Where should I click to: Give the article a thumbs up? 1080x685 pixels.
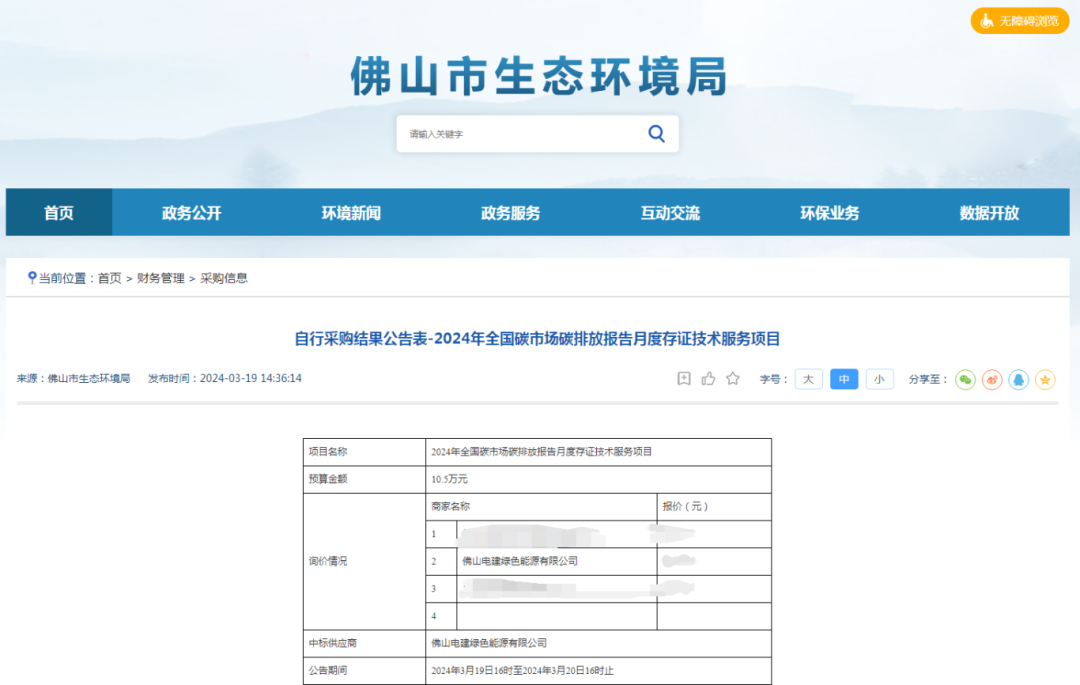tap(709, 378)
